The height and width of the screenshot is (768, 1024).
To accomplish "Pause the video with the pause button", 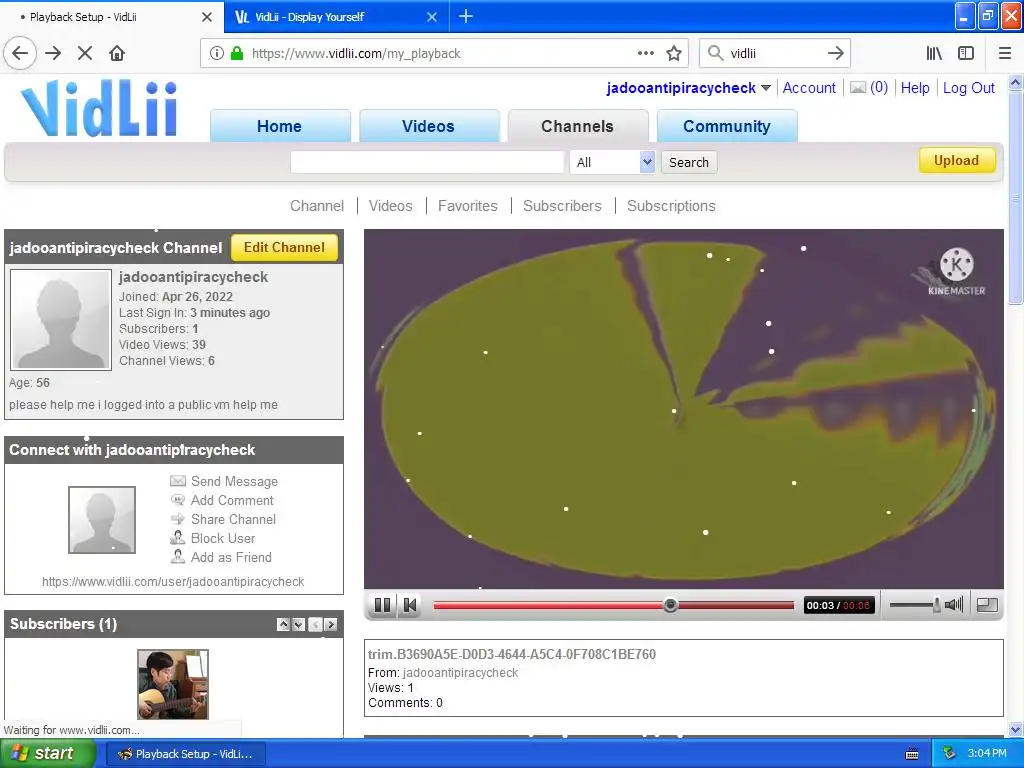I will tap(383, 605).
